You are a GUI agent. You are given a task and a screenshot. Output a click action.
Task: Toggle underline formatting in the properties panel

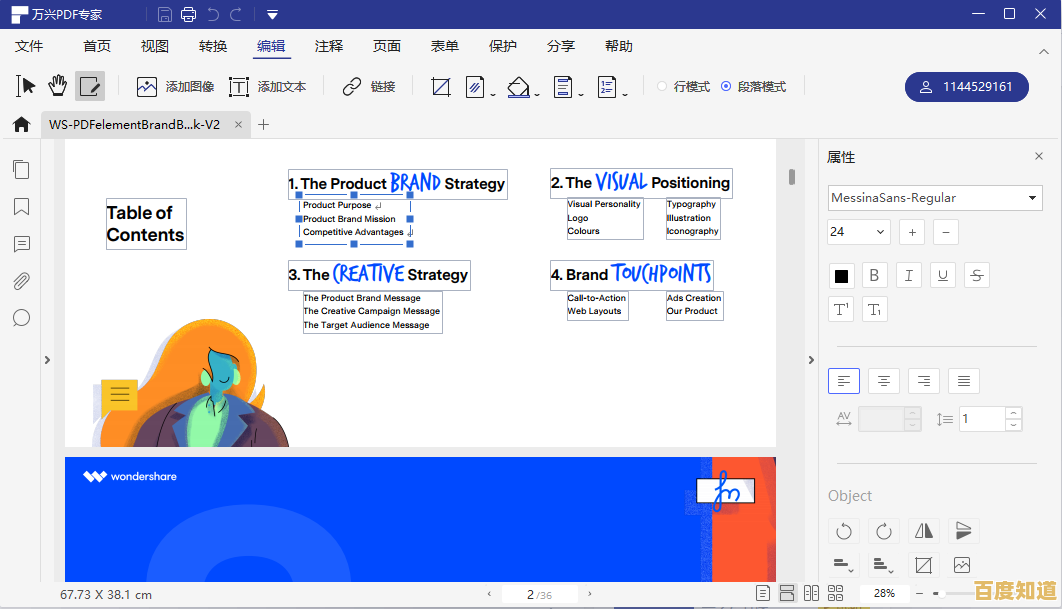[942, 275]
